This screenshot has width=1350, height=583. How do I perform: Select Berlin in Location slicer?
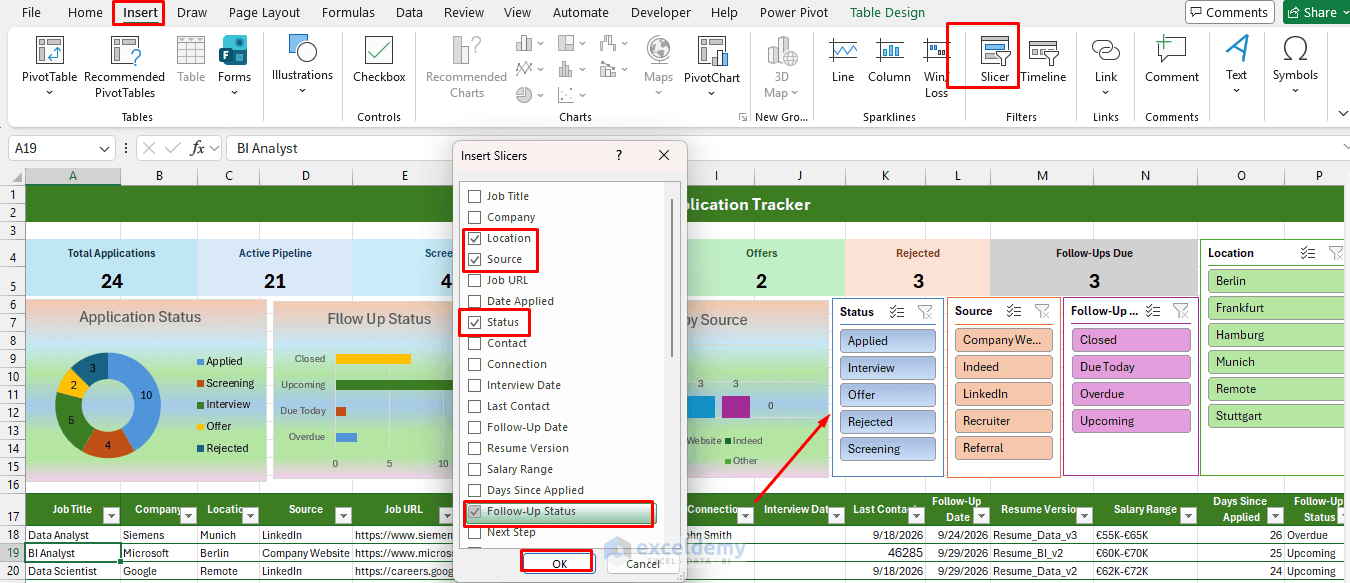[x=1278, y=281]
